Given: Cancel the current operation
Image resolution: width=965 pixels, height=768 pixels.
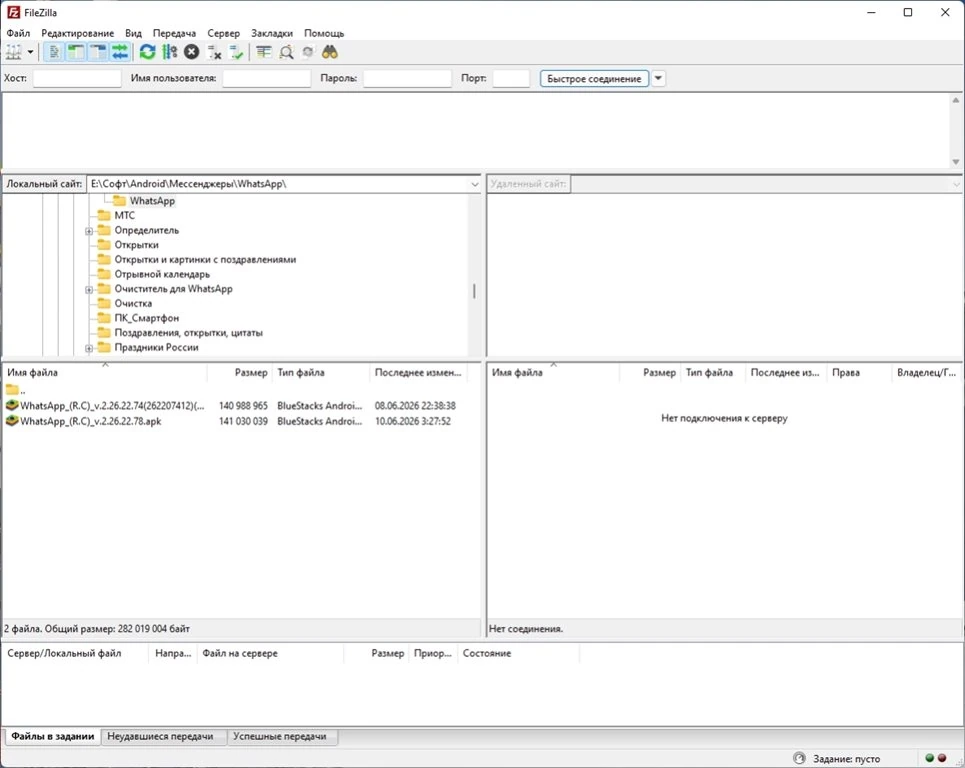Looking at the screenshot, I should (191, 52).
